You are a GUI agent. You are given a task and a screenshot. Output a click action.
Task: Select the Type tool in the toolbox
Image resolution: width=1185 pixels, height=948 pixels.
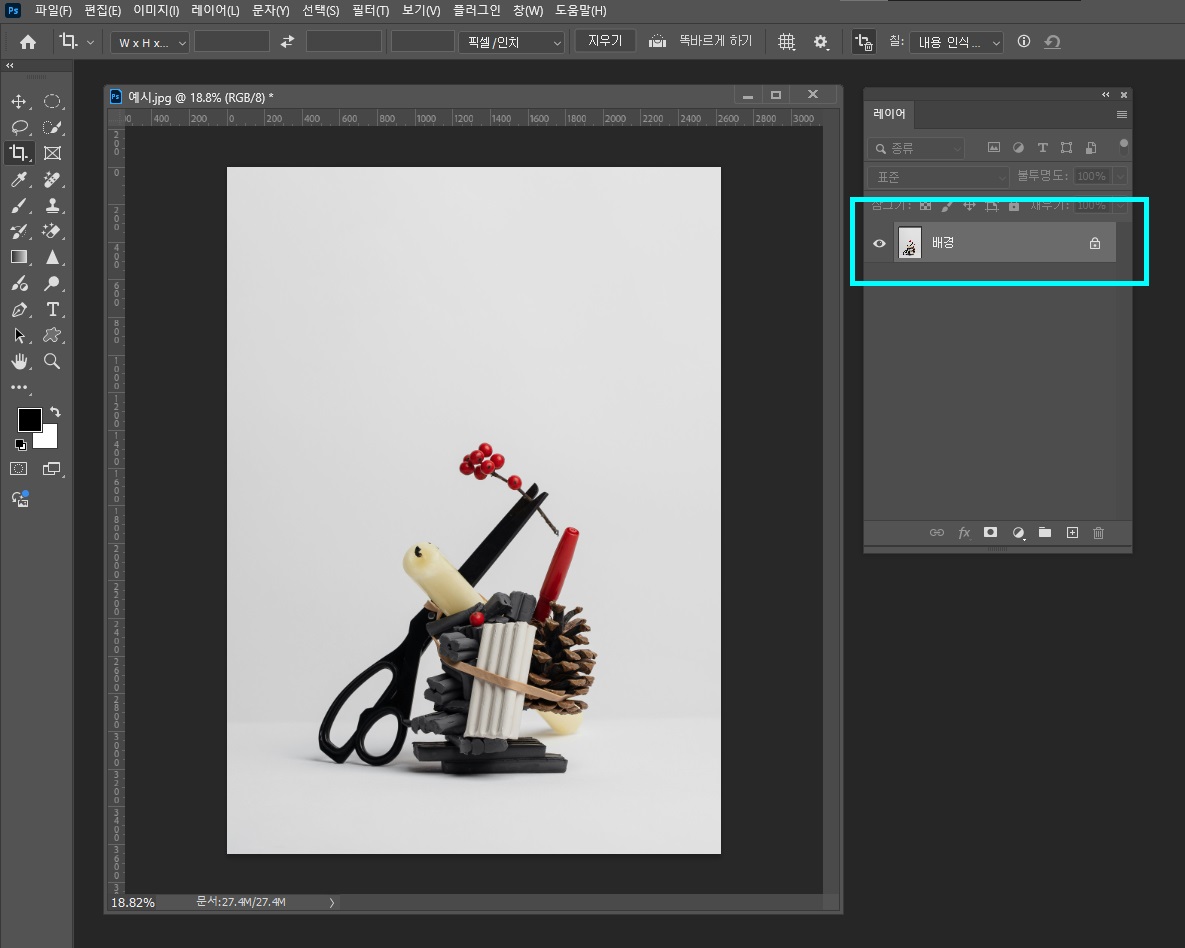tap(52, 309)
